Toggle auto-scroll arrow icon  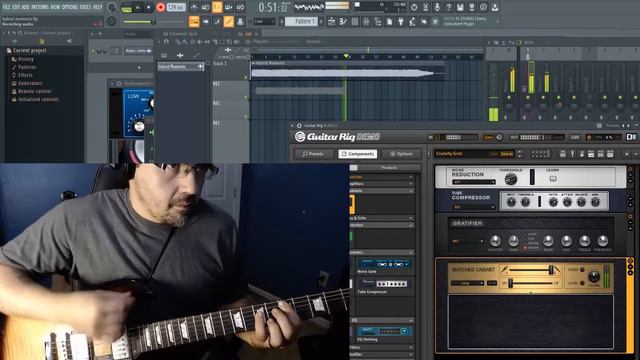[206, 21]
